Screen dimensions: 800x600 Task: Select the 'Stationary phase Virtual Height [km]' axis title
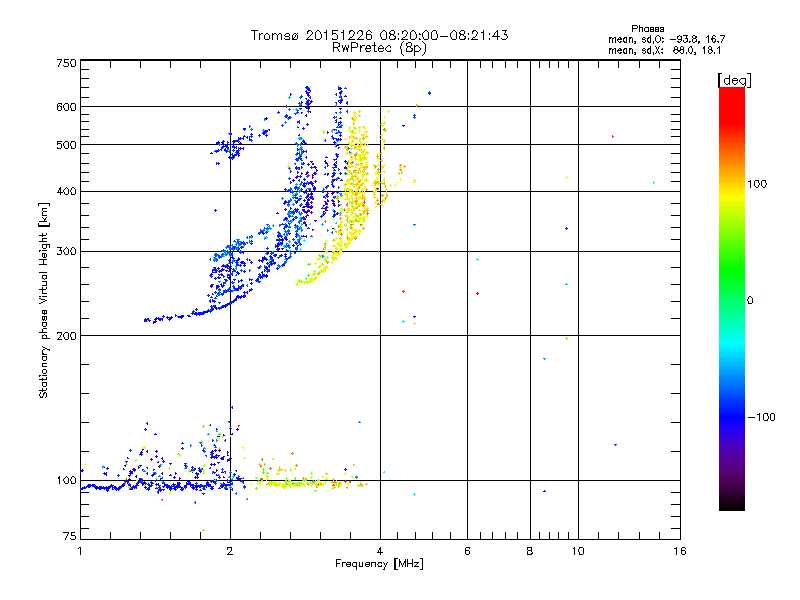point(44,300)
